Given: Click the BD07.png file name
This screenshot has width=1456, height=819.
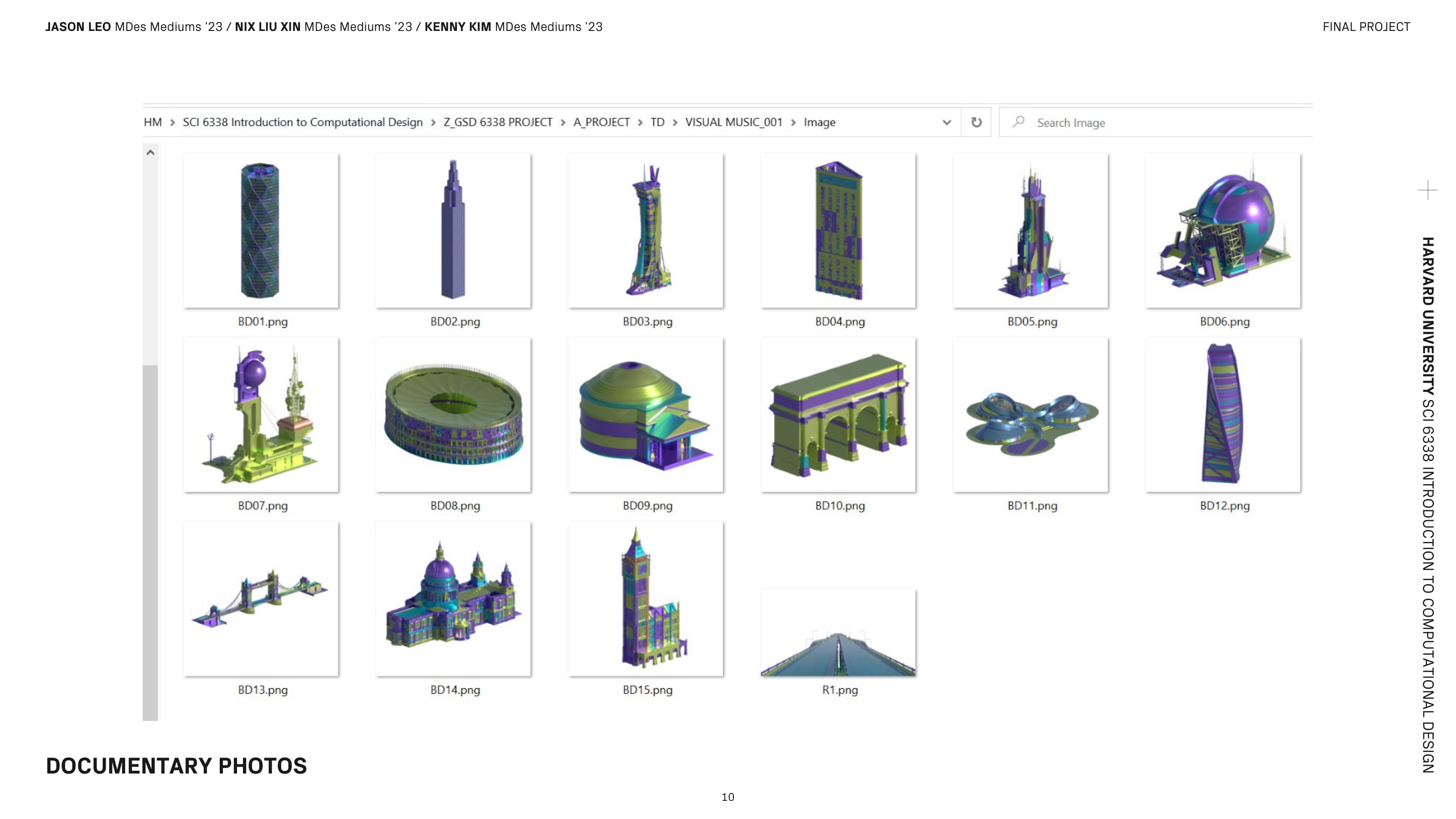Looking at the screenshot, I should click(263, 506).
